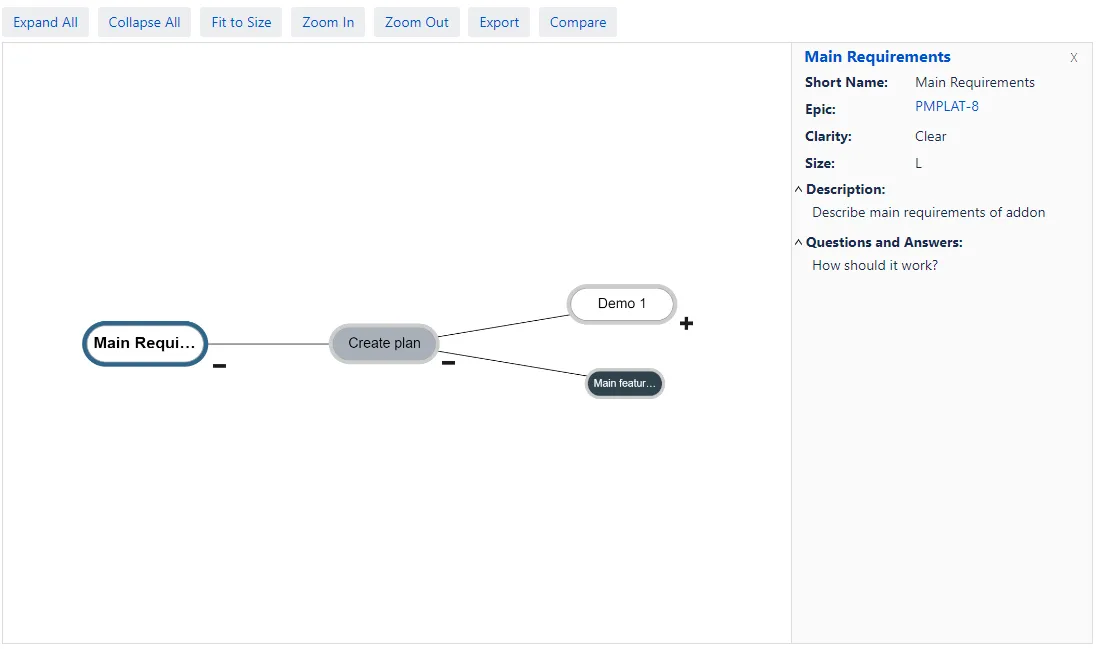Collapse the Main Requi… node with minus
Screen dimensions: 1100x649
(x=220, y=366)
